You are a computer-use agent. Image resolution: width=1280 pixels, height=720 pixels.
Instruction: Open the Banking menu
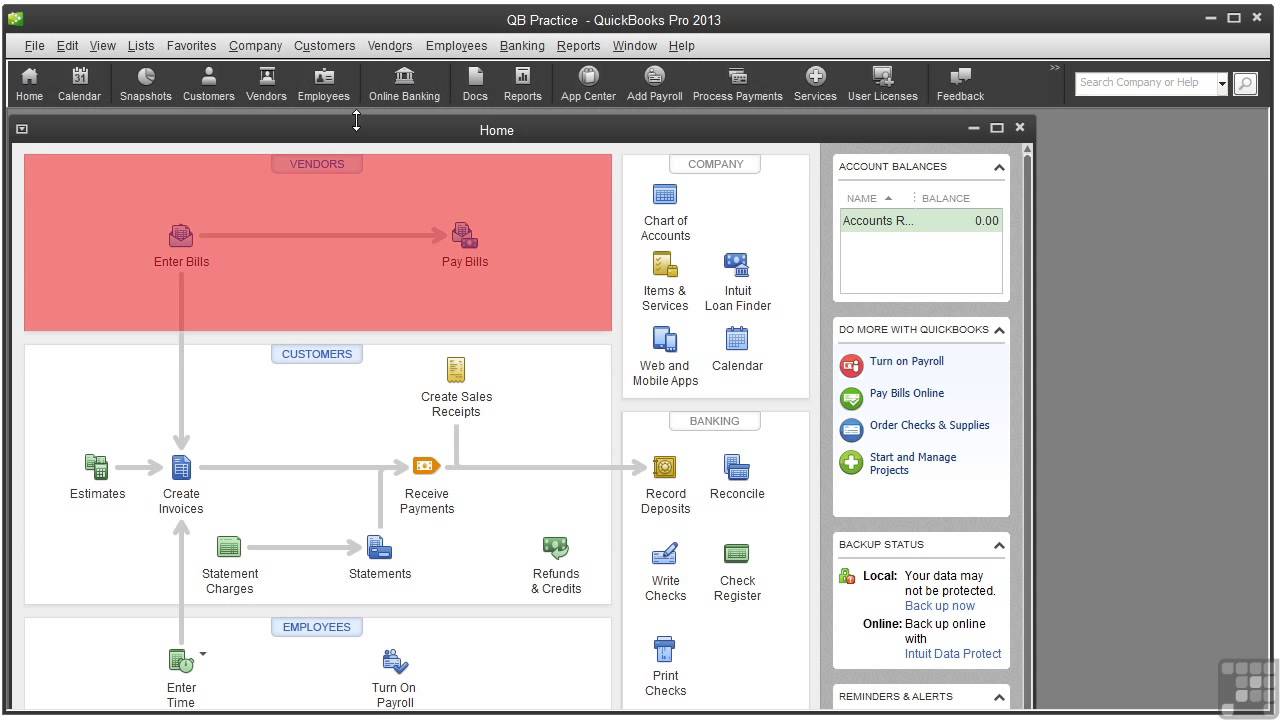522,46
